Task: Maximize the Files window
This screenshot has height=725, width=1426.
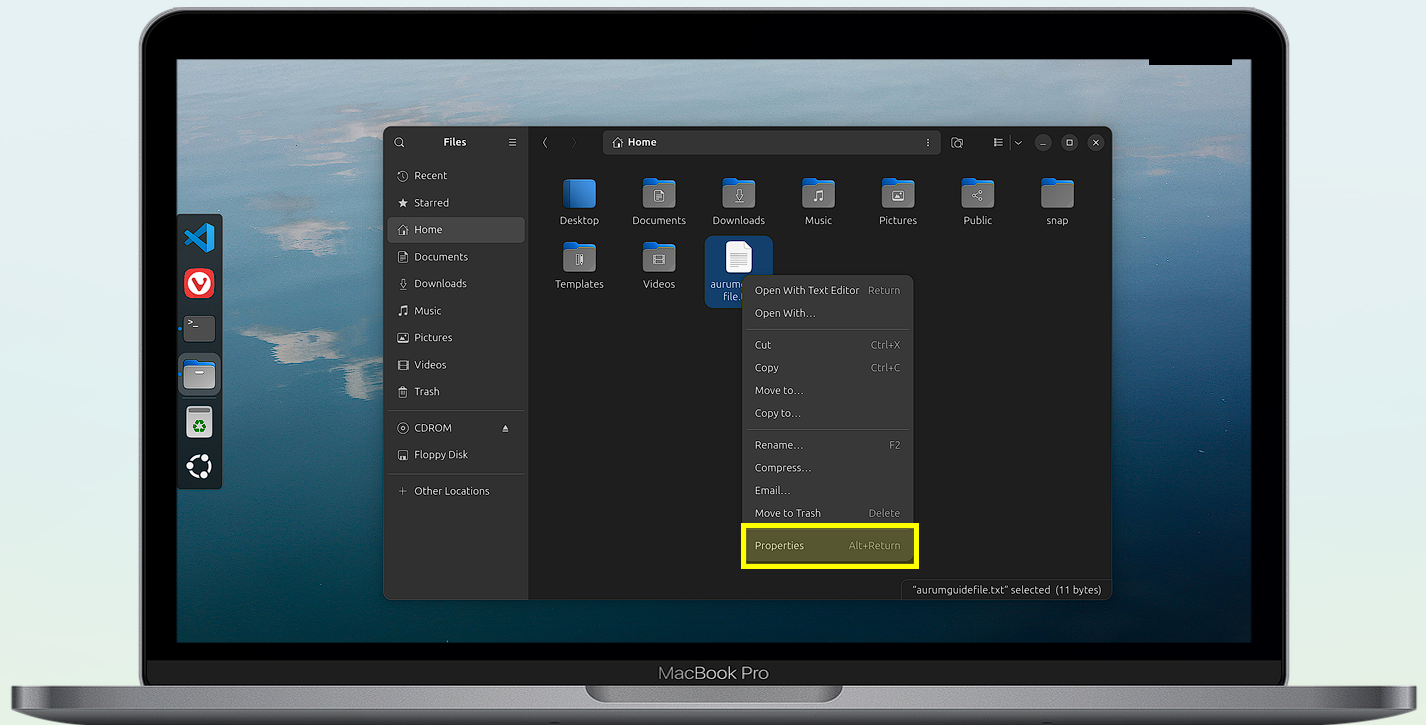Action: click(1069, 143)
